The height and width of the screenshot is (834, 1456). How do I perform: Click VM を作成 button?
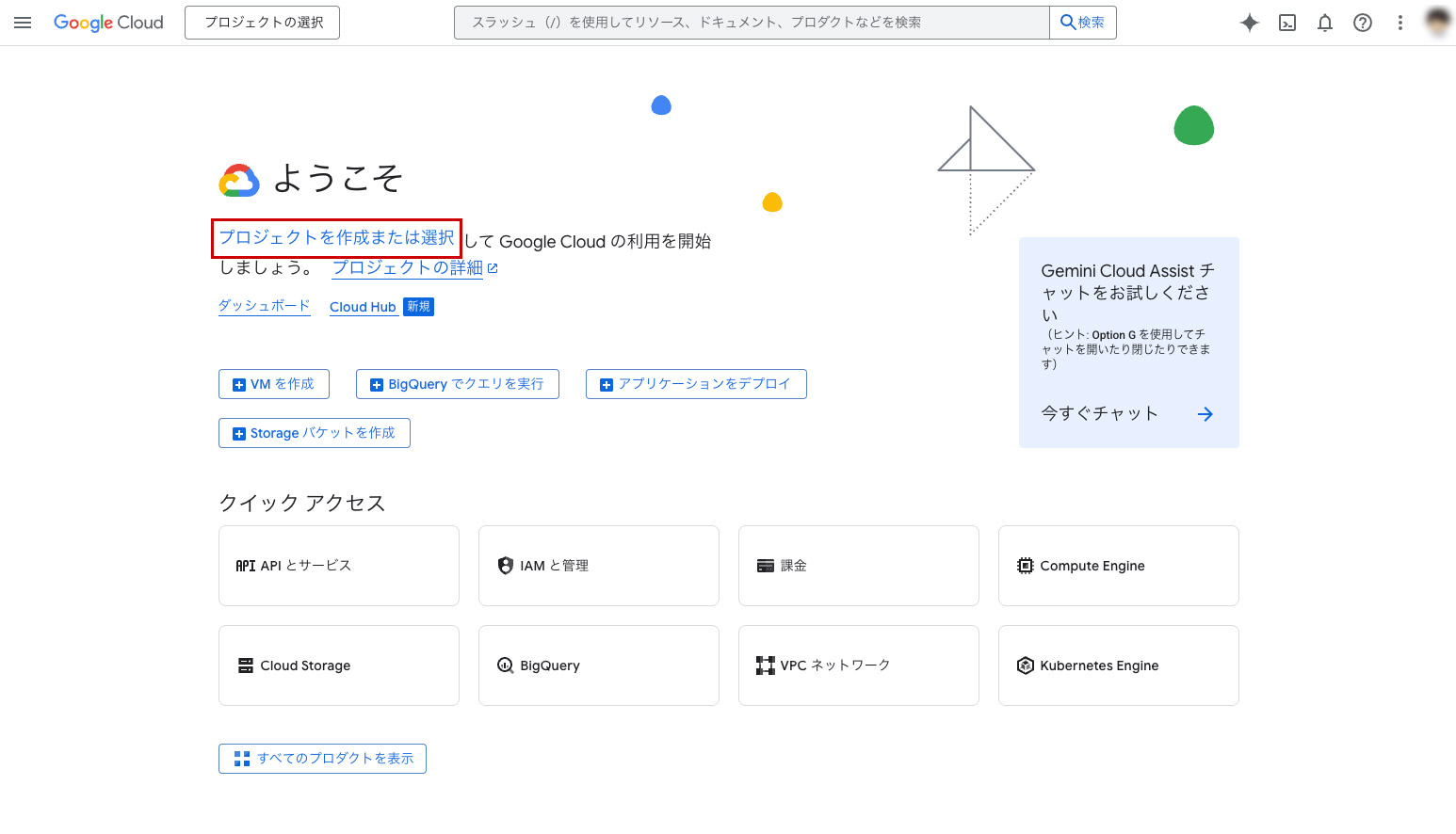274,384
